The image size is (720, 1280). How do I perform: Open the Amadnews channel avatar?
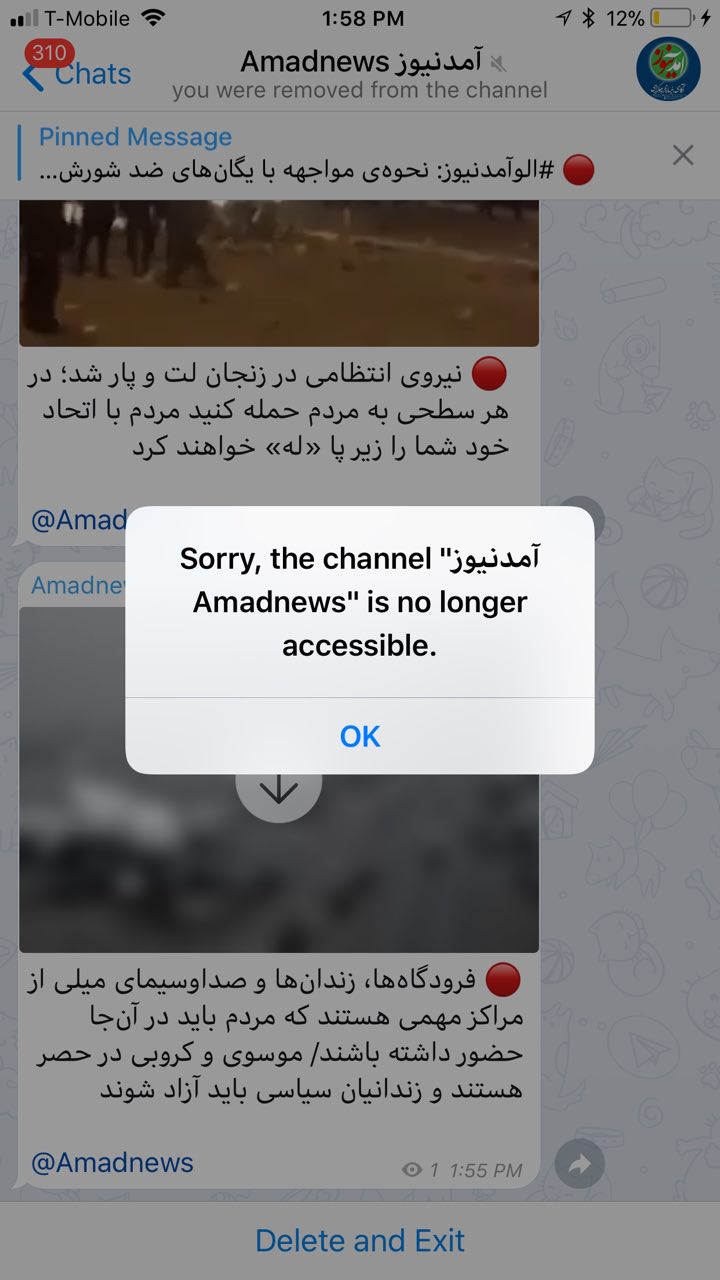[x=669, y=68]
